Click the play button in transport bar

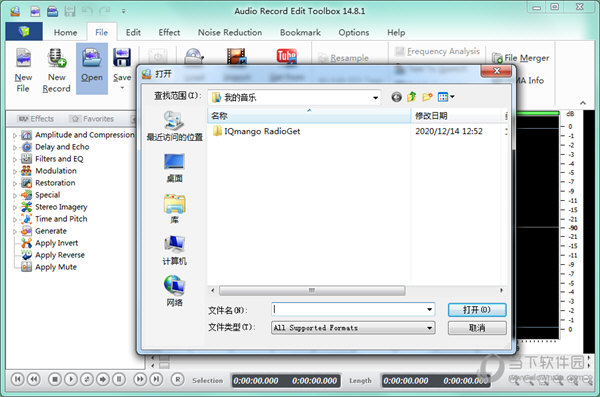point(70,379)
